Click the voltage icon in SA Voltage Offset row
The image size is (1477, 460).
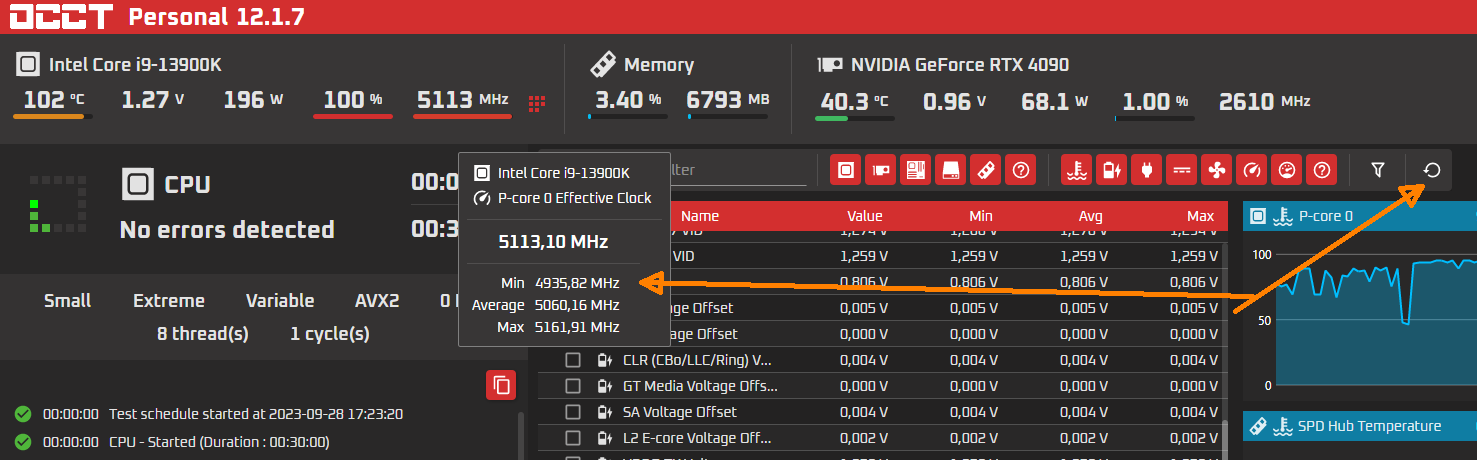pos(604,412)
